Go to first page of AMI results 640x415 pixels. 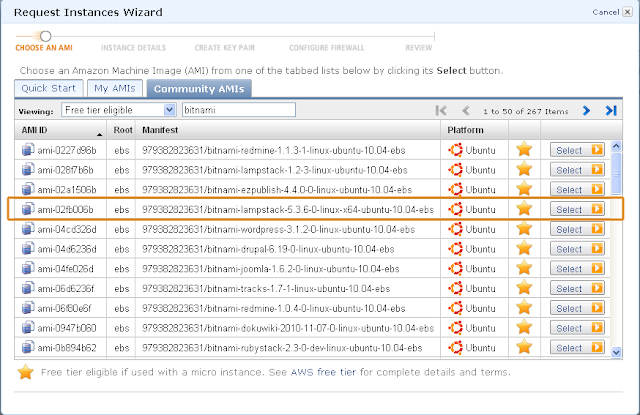[441, 111]
